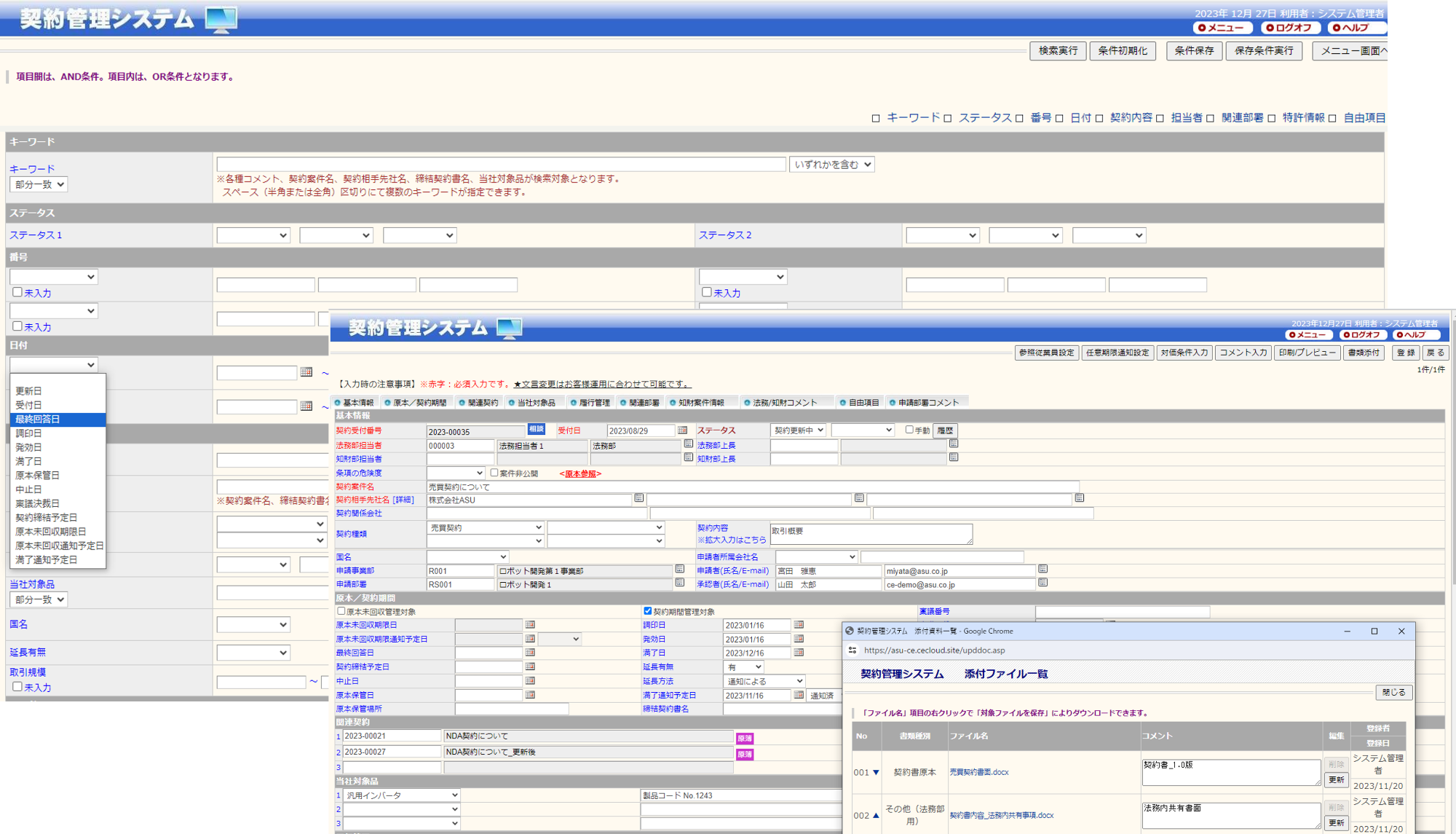Open address lookup beside ce-demo@asu.co.jp
The height and width of the screenshot is (834, 1456).
(x=1042, y=583)
